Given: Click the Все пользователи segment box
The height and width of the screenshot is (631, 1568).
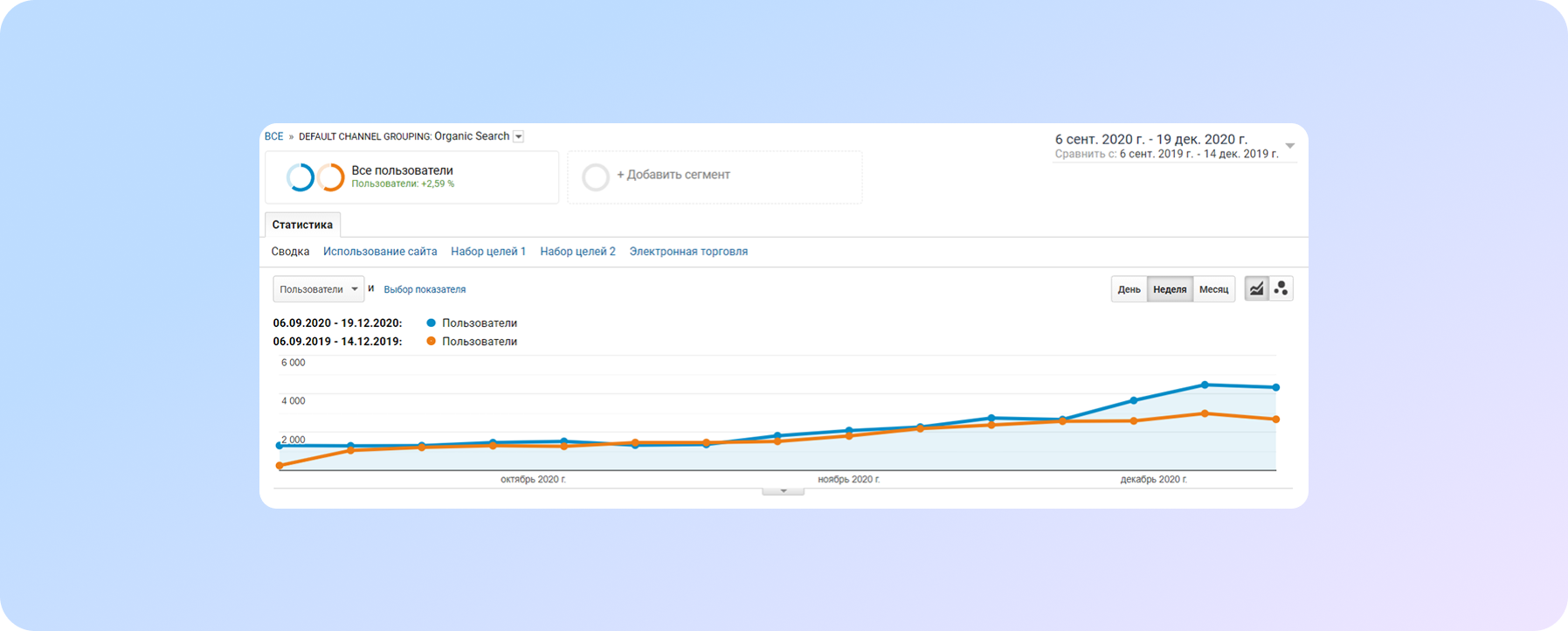Looking at the screenshot, I should [412, 177].
